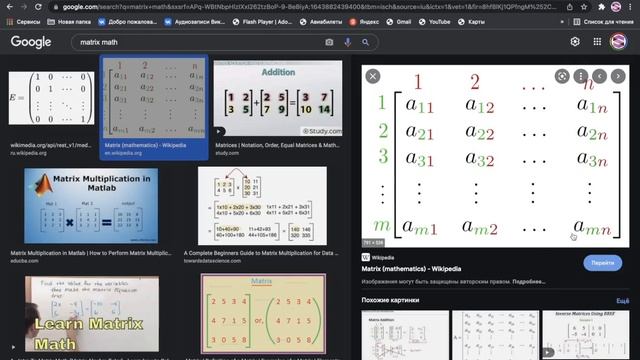The image size is (640, 360).
Task: Open the Chrome profile avatar in toolbar
Action: 616,7
